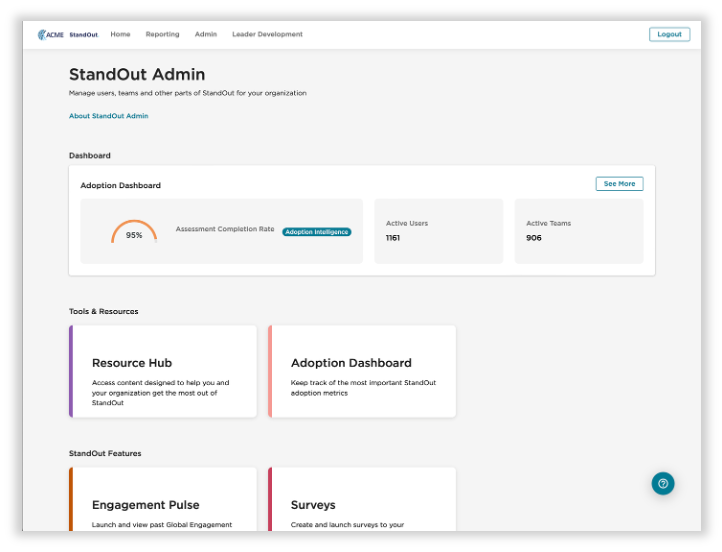Screen dimensions: 722x552
Task: Open the help question mark button
Action: tap(663, 483)
